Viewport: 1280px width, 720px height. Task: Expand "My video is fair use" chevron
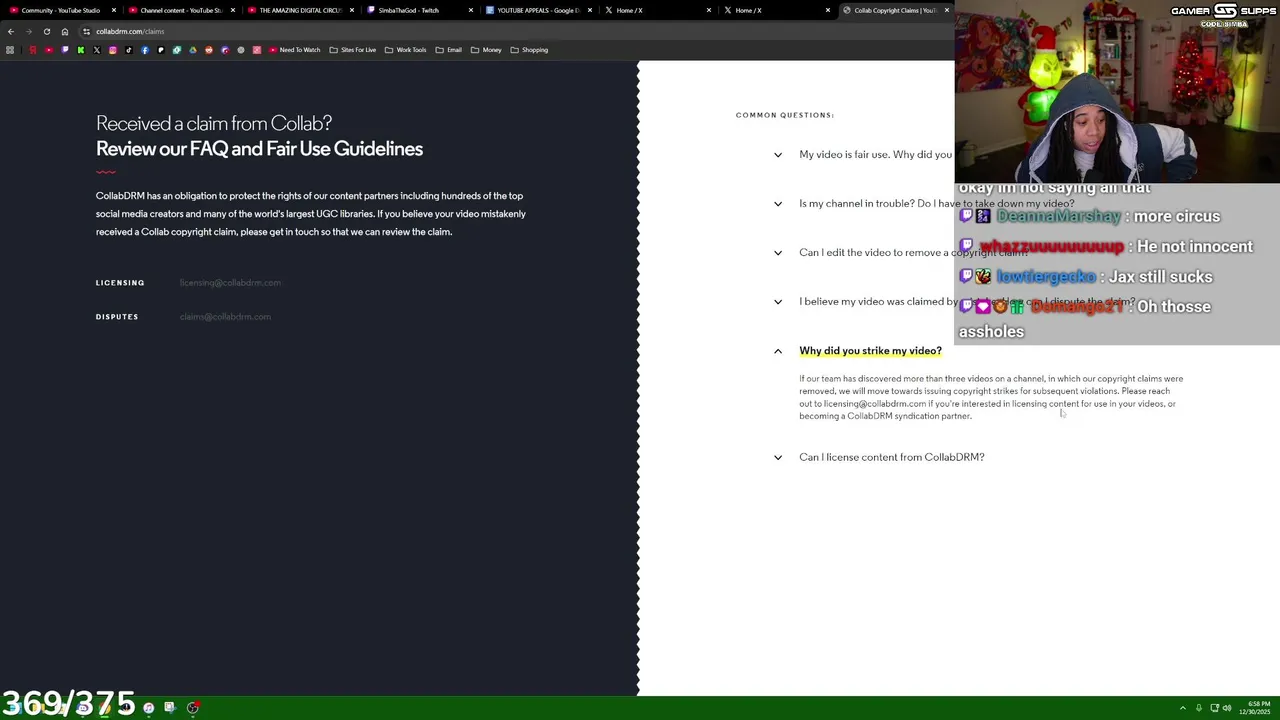778,155
